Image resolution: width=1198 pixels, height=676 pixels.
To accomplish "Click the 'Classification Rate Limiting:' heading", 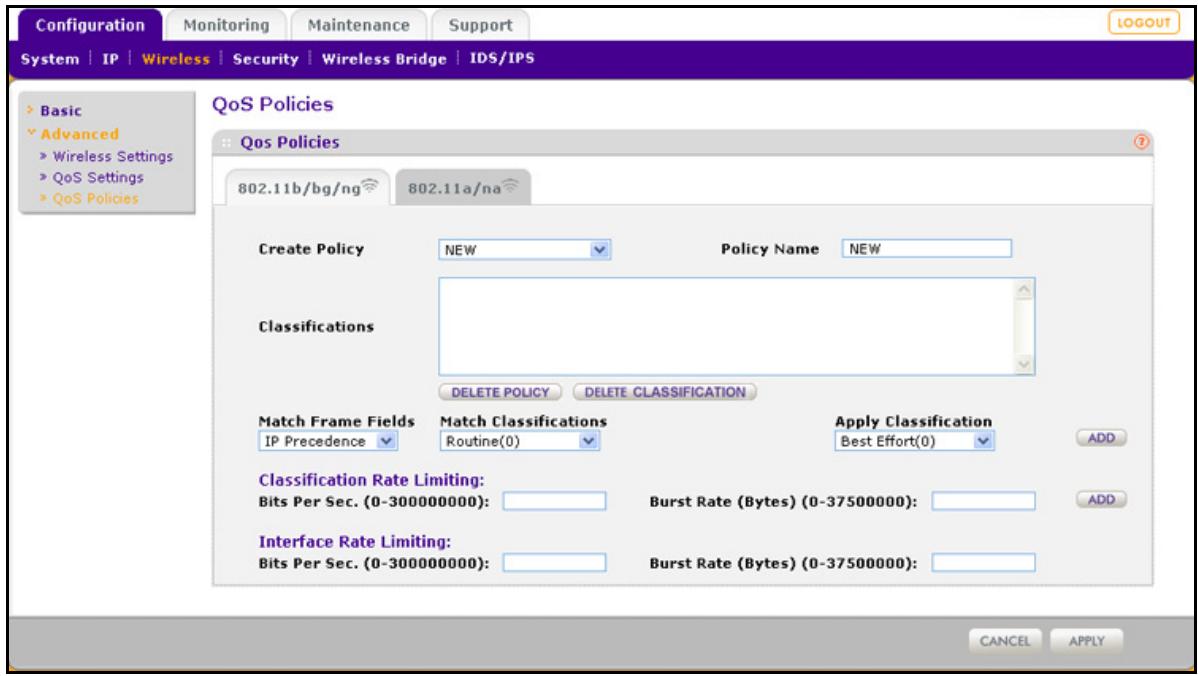I will coord(371,480).
